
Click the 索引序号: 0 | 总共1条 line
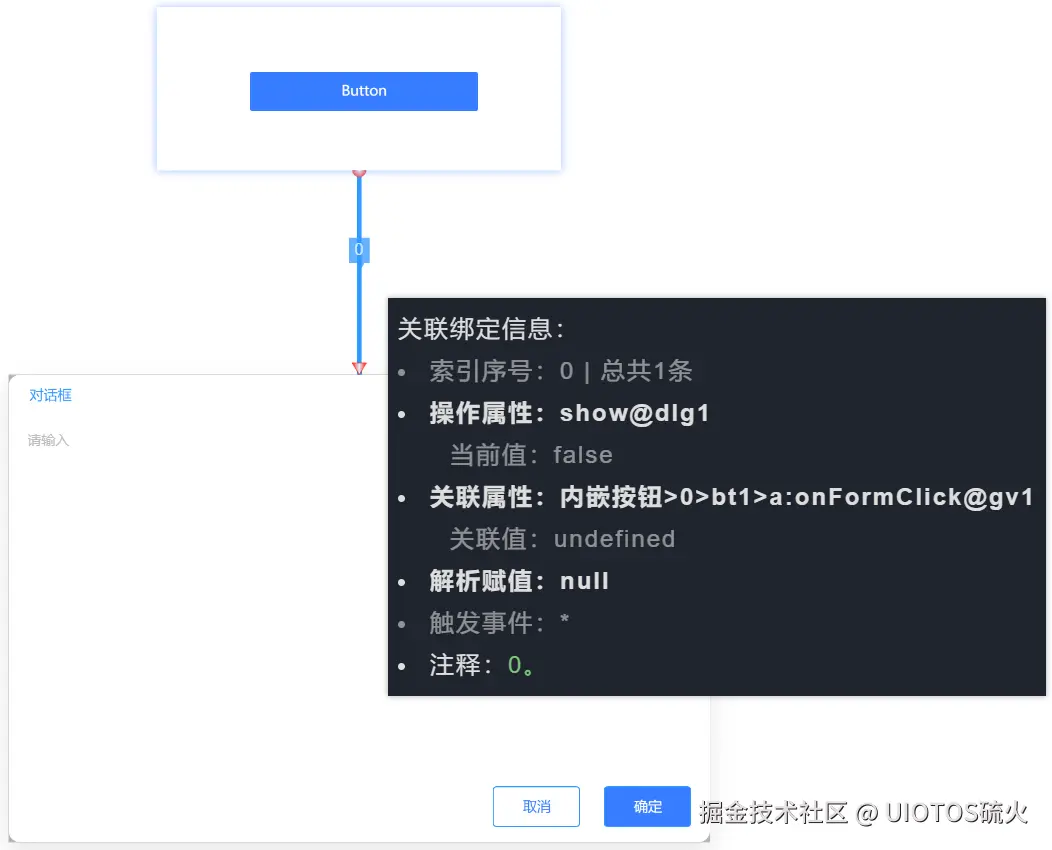coord(560,371)
